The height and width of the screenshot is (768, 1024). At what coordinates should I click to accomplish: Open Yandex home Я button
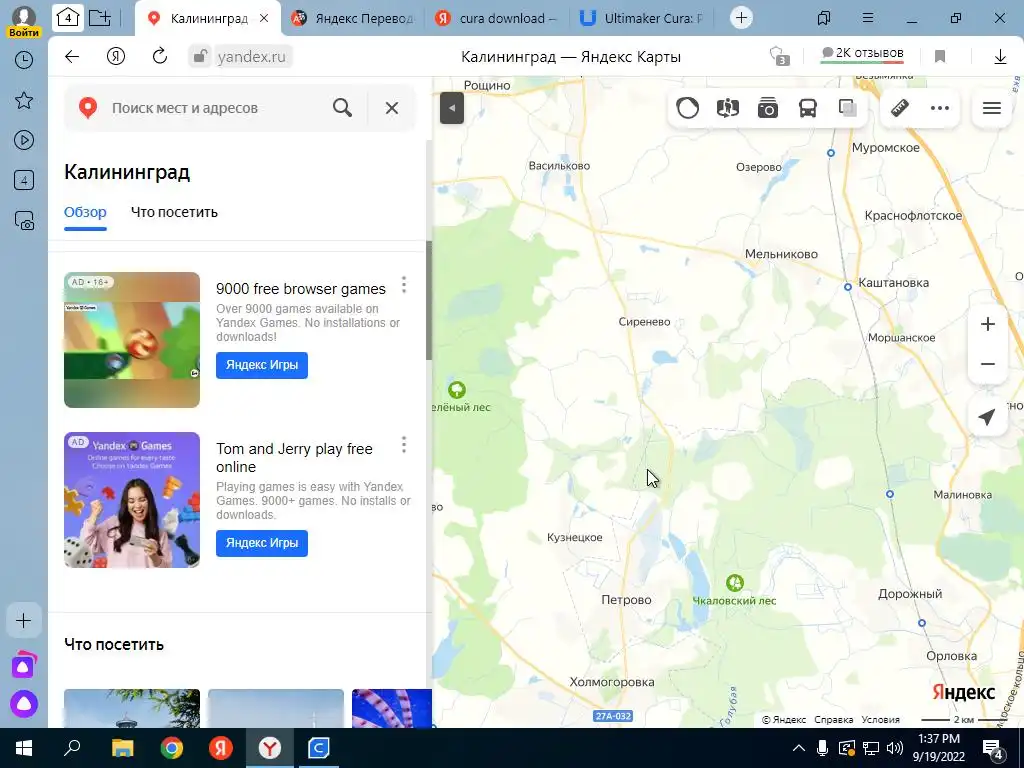(116, 57)
